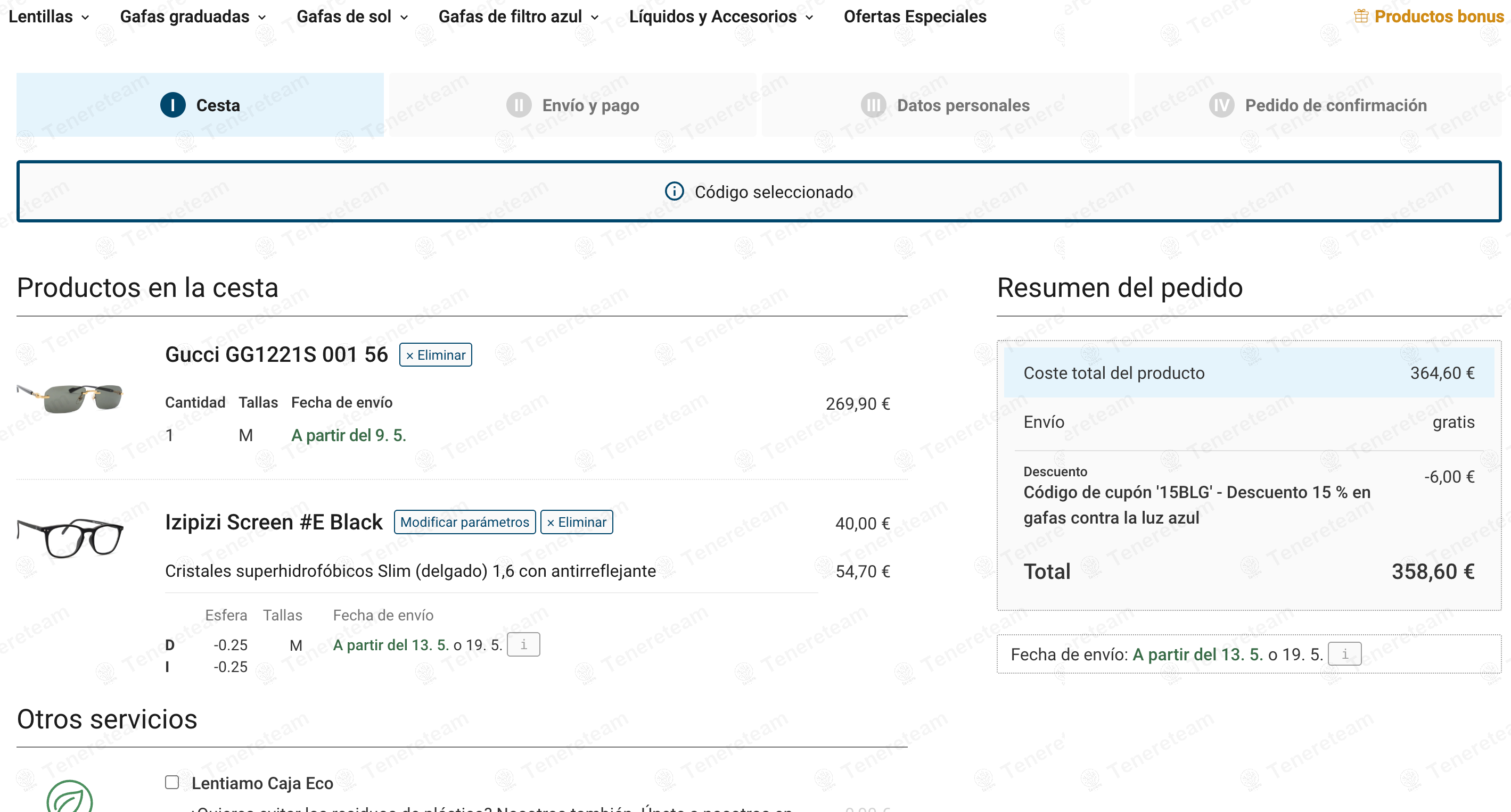Image resolution: width=1511 pixels, height=812 pixels.
Task: Open Productos bonus link
Action: pyautogui.click(x=1439, y=16)
